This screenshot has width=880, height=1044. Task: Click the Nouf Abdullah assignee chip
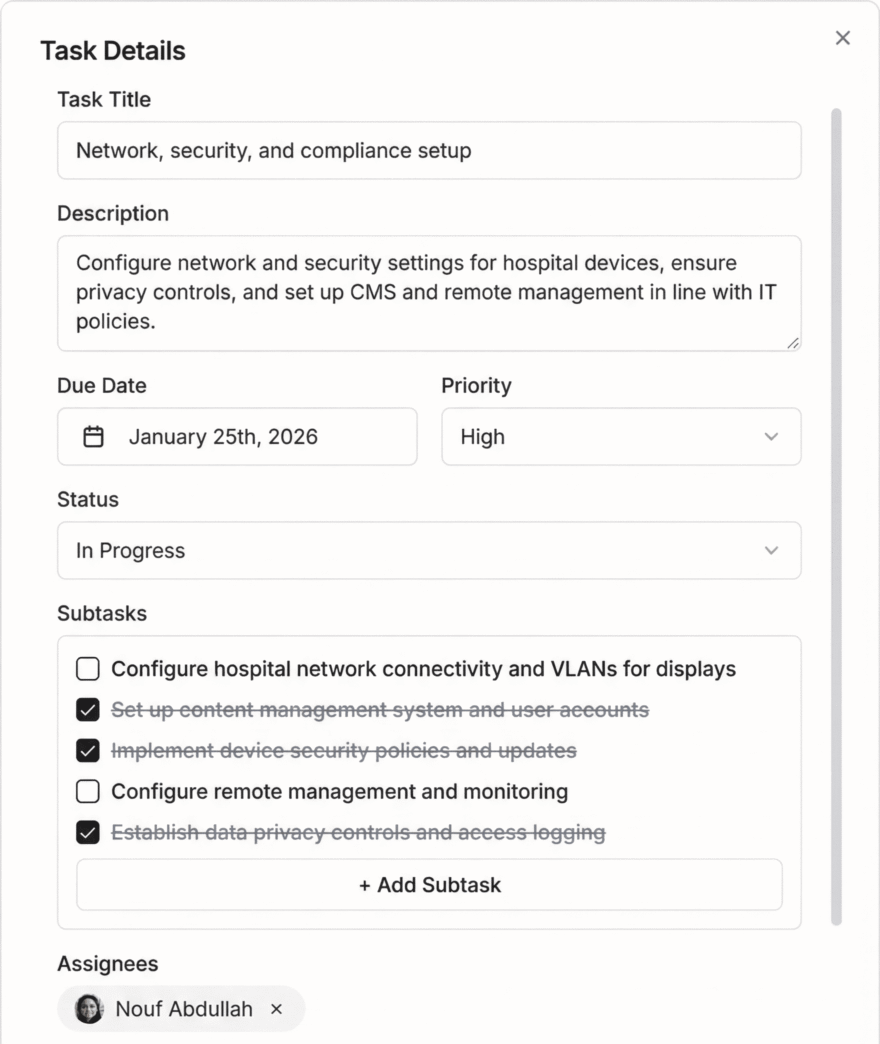tap(180, 1009)
